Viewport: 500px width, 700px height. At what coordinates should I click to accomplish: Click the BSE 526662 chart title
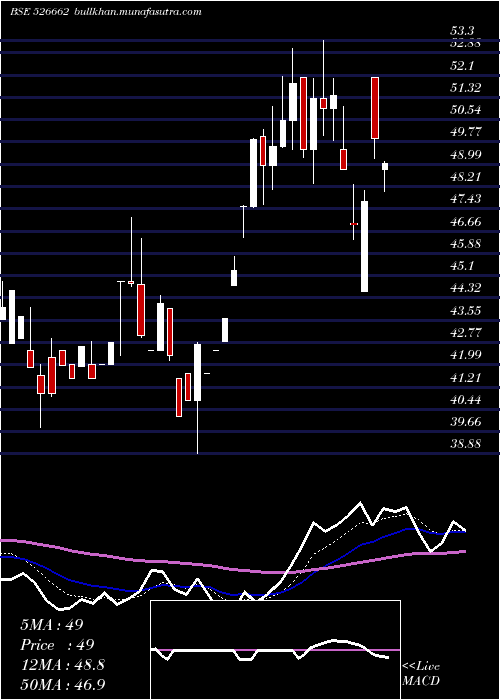[39, 12]
